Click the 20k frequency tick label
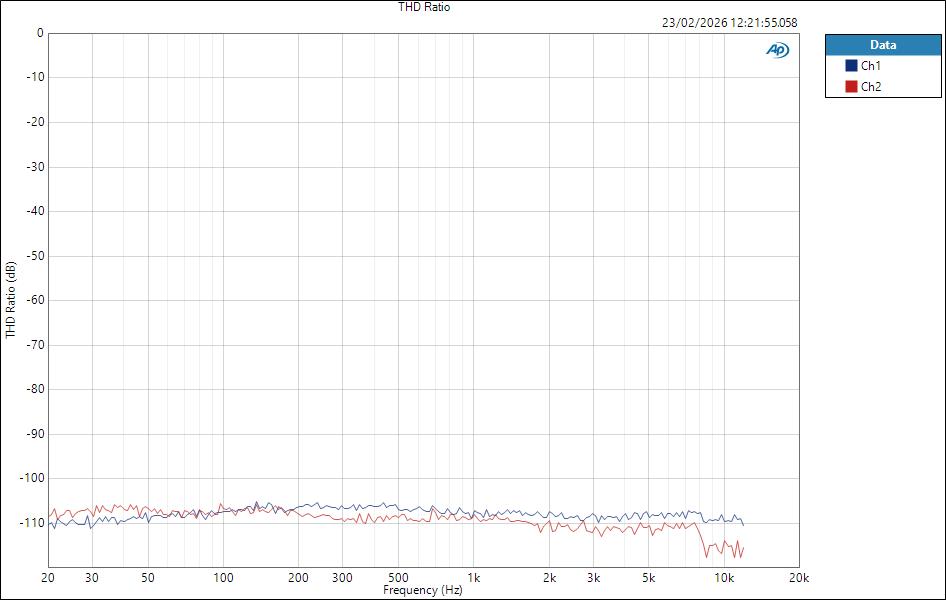This screenshot has width=946, height=600. pos(799,578)
